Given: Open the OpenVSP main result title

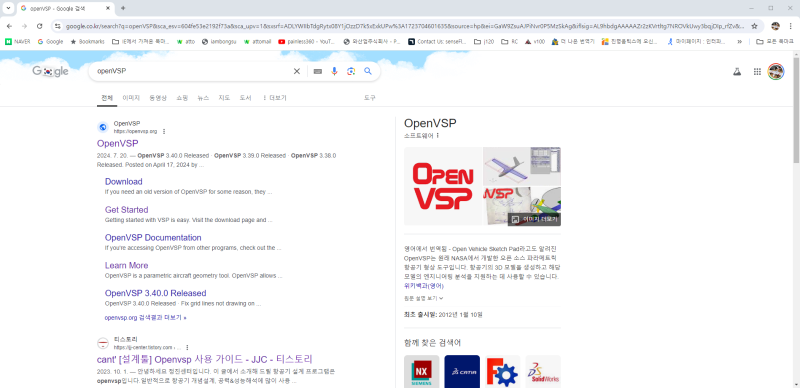Looking at the screenshot, I should (x=117, y=143).
